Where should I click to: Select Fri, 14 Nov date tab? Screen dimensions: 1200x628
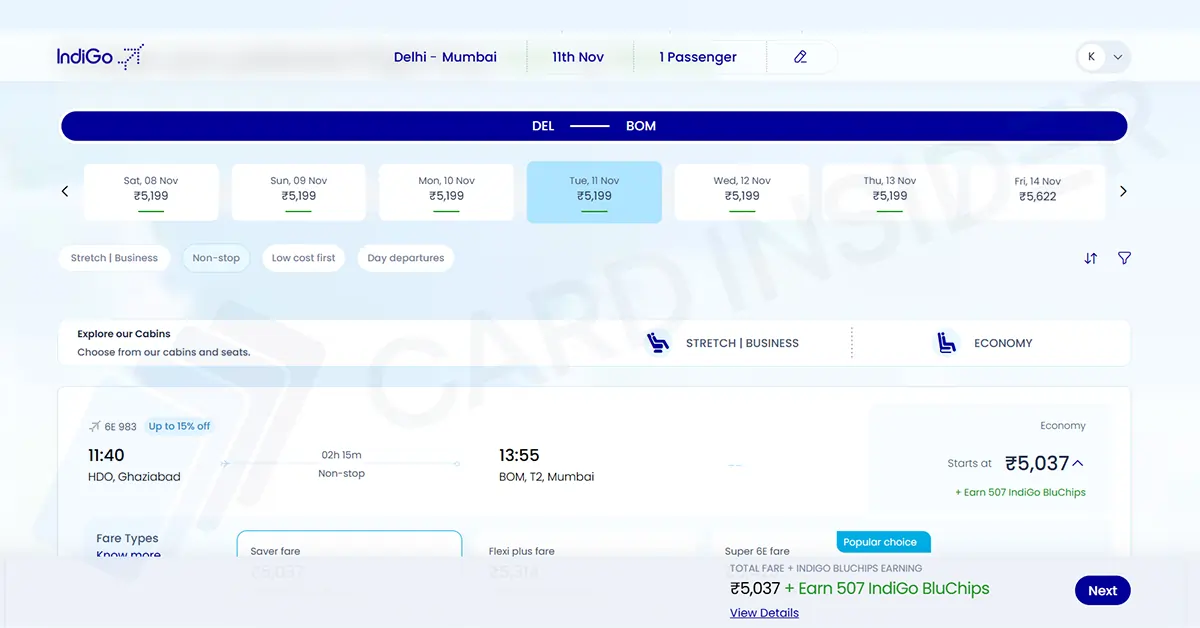pos(1038,192)
